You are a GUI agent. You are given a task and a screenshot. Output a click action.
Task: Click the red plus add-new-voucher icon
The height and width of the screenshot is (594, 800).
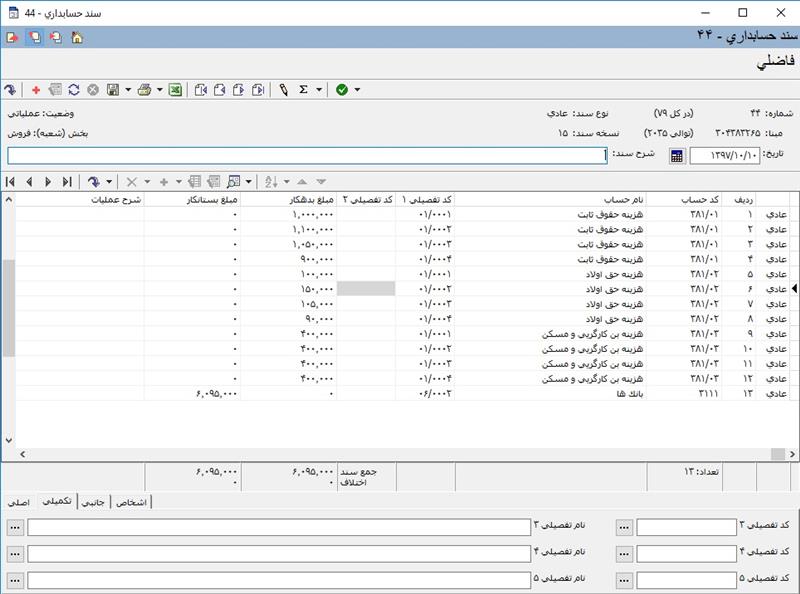pos(37,90)
